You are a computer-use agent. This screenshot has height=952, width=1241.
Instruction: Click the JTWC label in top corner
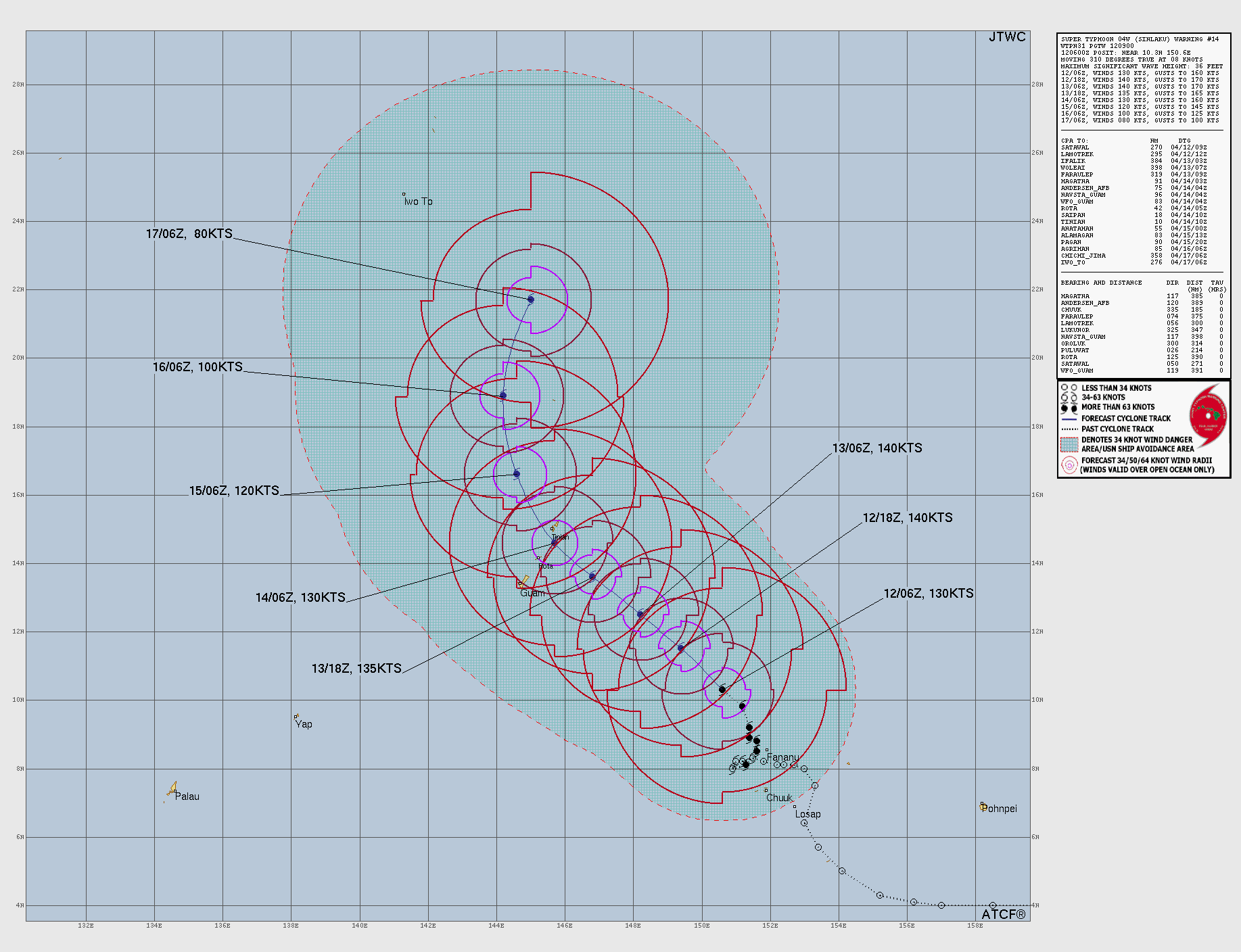(1007, 38)
